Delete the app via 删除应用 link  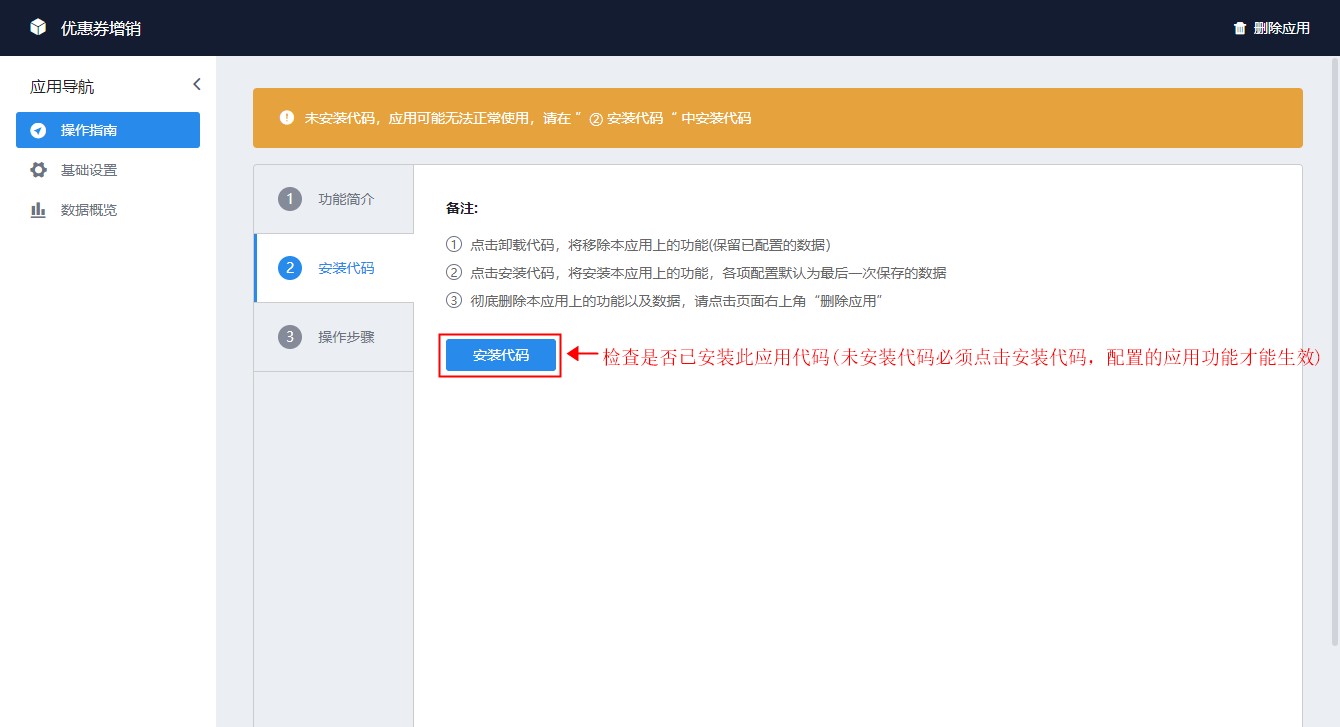(1272, 28)
